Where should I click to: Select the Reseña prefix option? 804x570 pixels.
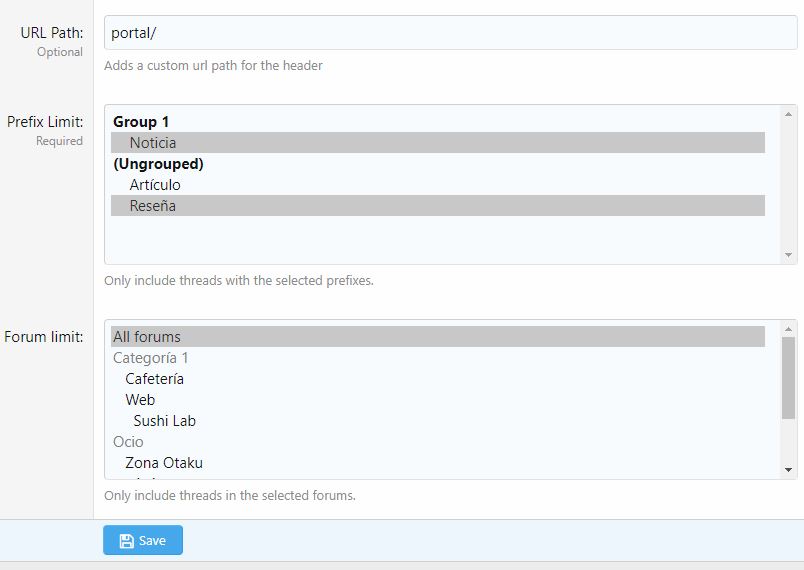(153, 206)
